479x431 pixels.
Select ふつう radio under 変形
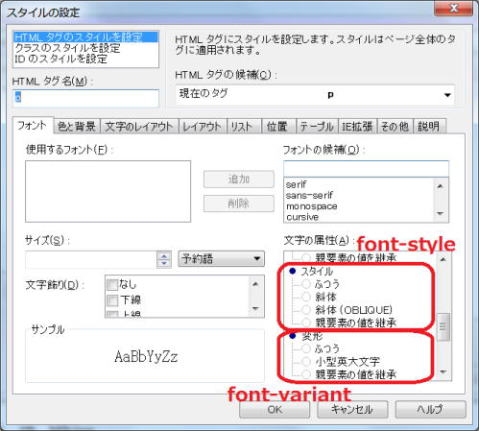(x=306, y=349)
